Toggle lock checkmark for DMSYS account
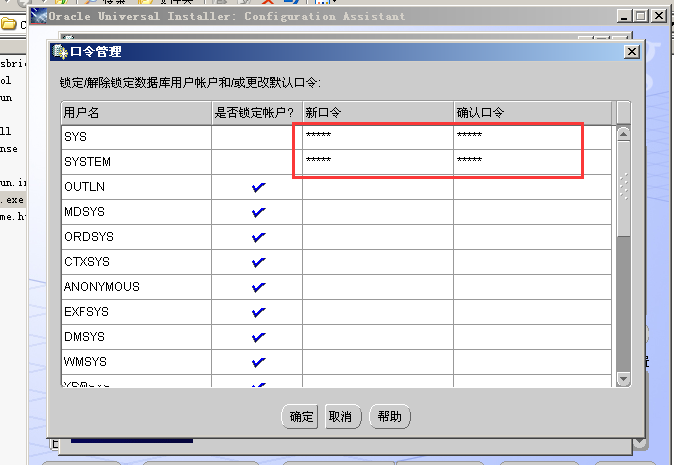 click(x=258, y=337)
